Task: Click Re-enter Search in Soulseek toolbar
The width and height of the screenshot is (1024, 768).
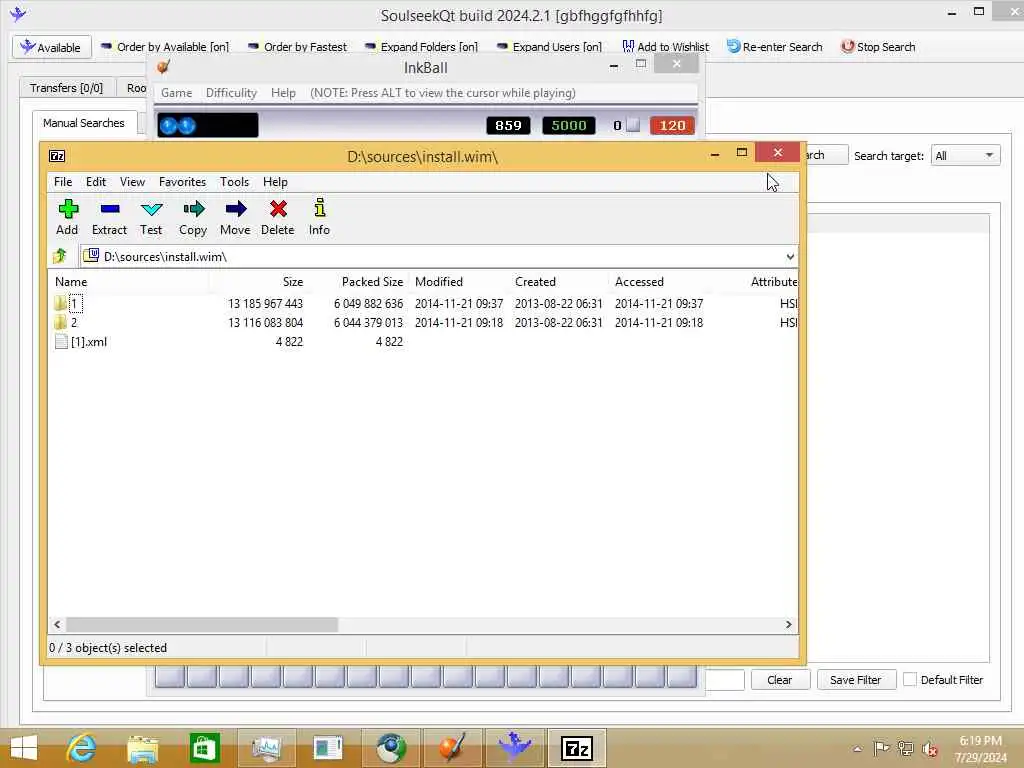Action: [775, 47]
